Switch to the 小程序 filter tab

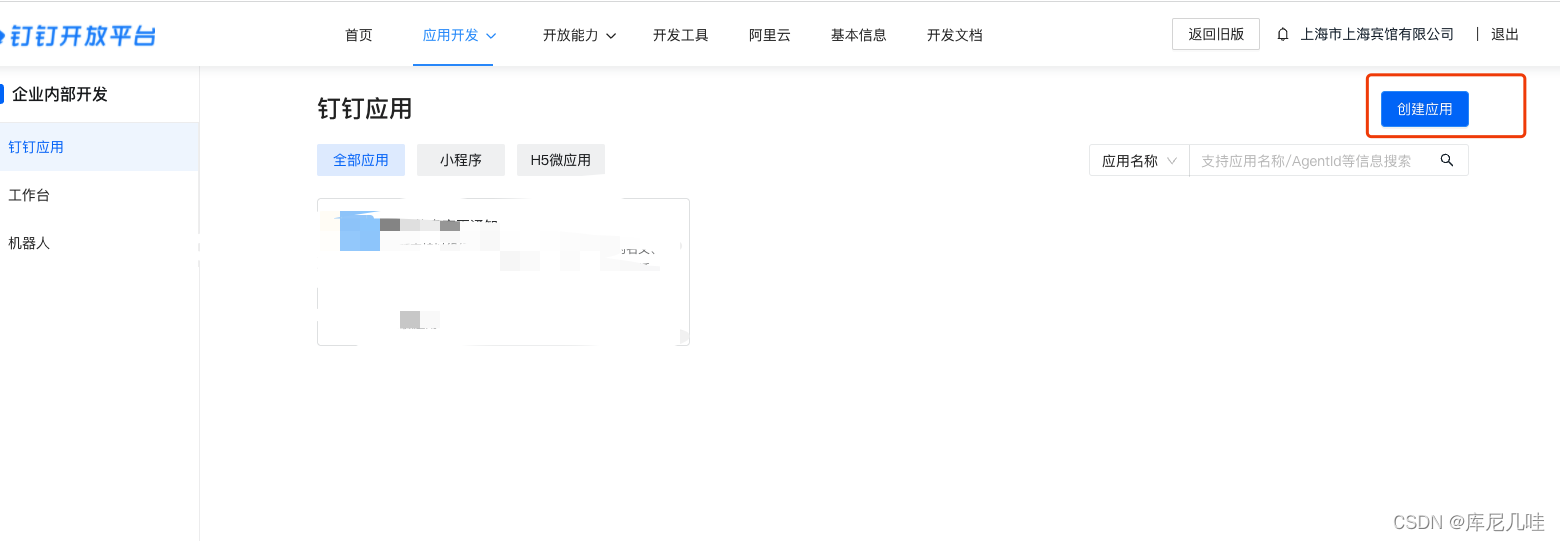click(x=461, y=160)
